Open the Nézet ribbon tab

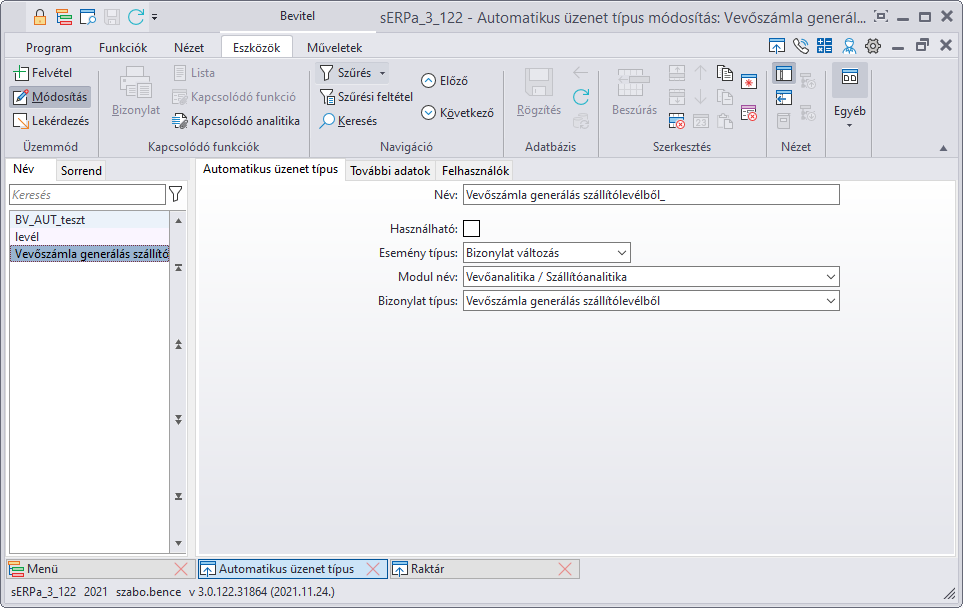[189, 48]
